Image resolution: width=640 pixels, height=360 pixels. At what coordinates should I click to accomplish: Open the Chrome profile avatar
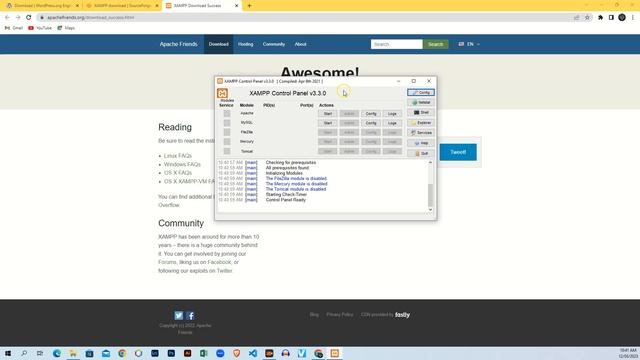(622, 18)
